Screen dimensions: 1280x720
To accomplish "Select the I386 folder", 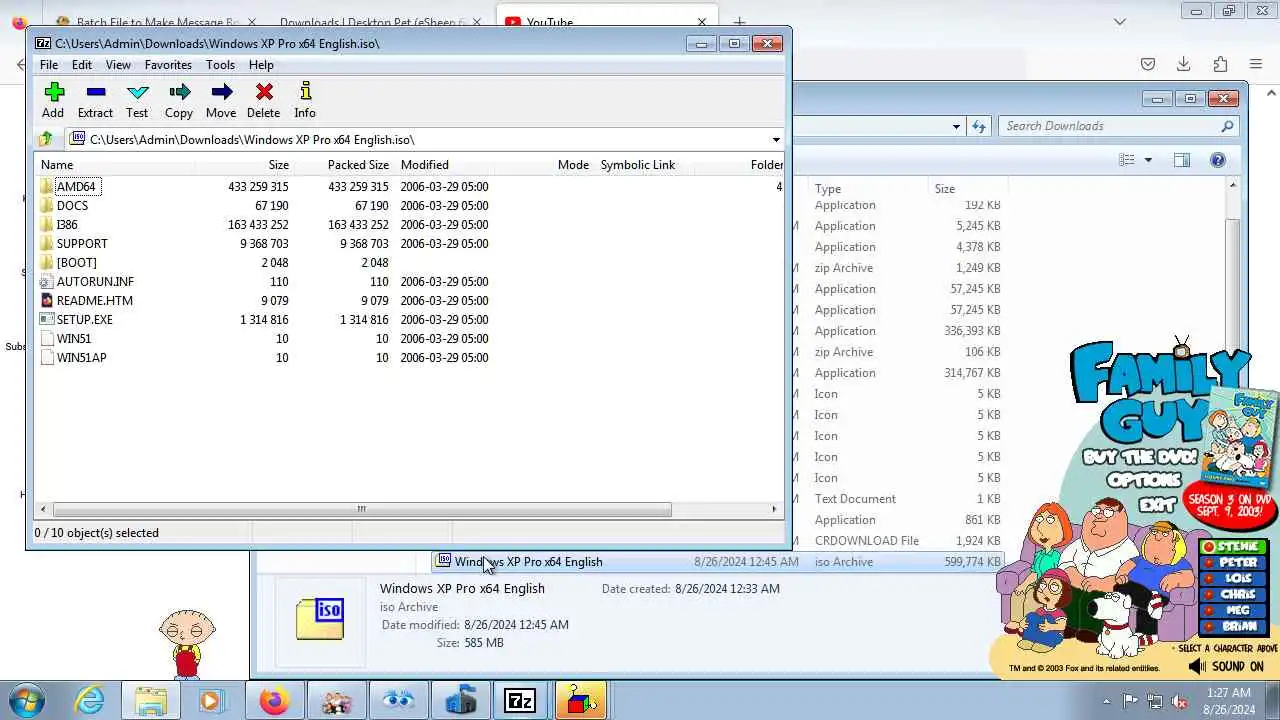I will pyautogui.click(x=67, y=225).
